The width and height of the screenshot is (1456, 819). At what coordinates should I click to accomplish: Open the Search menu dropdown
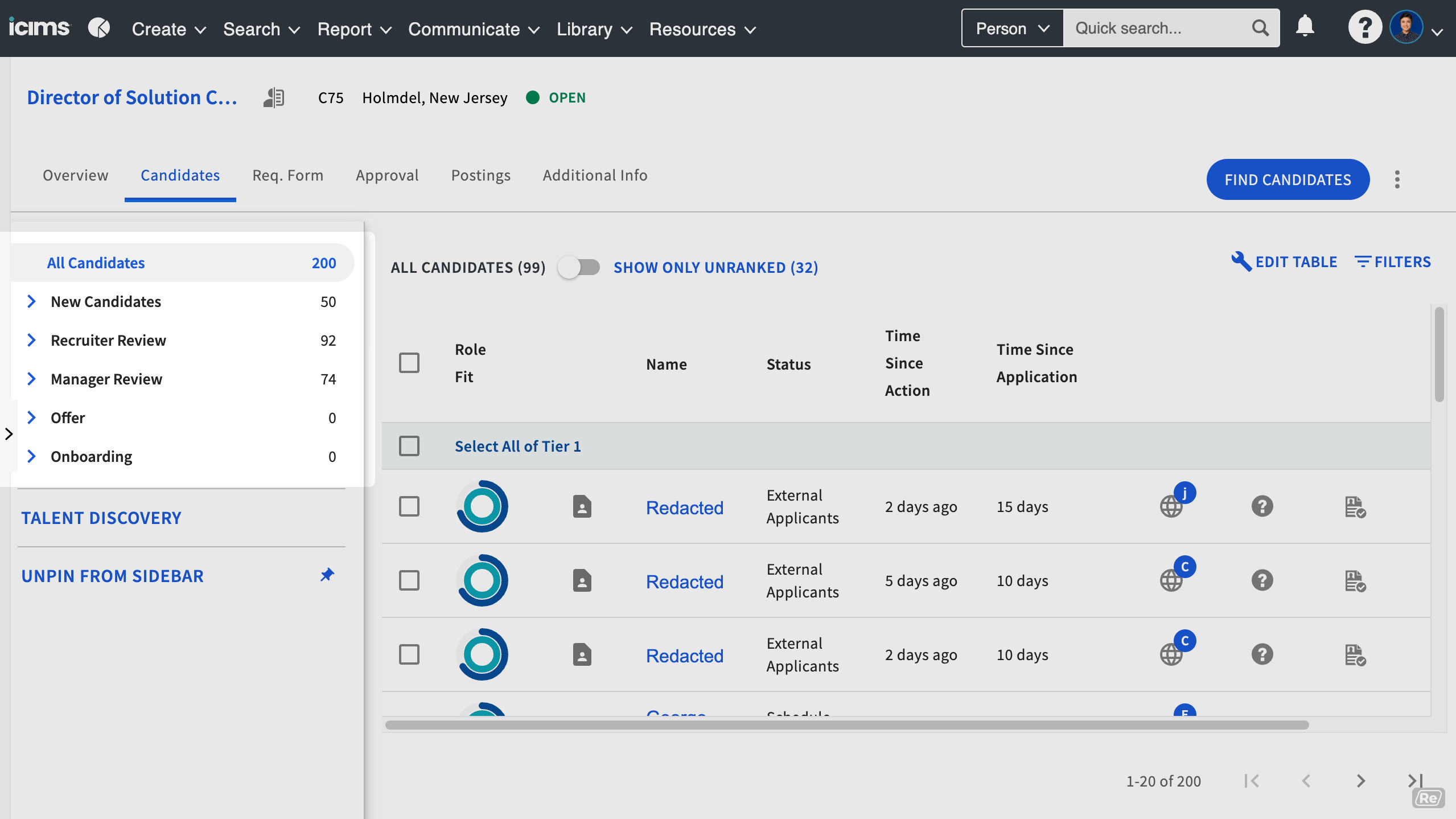261,29
